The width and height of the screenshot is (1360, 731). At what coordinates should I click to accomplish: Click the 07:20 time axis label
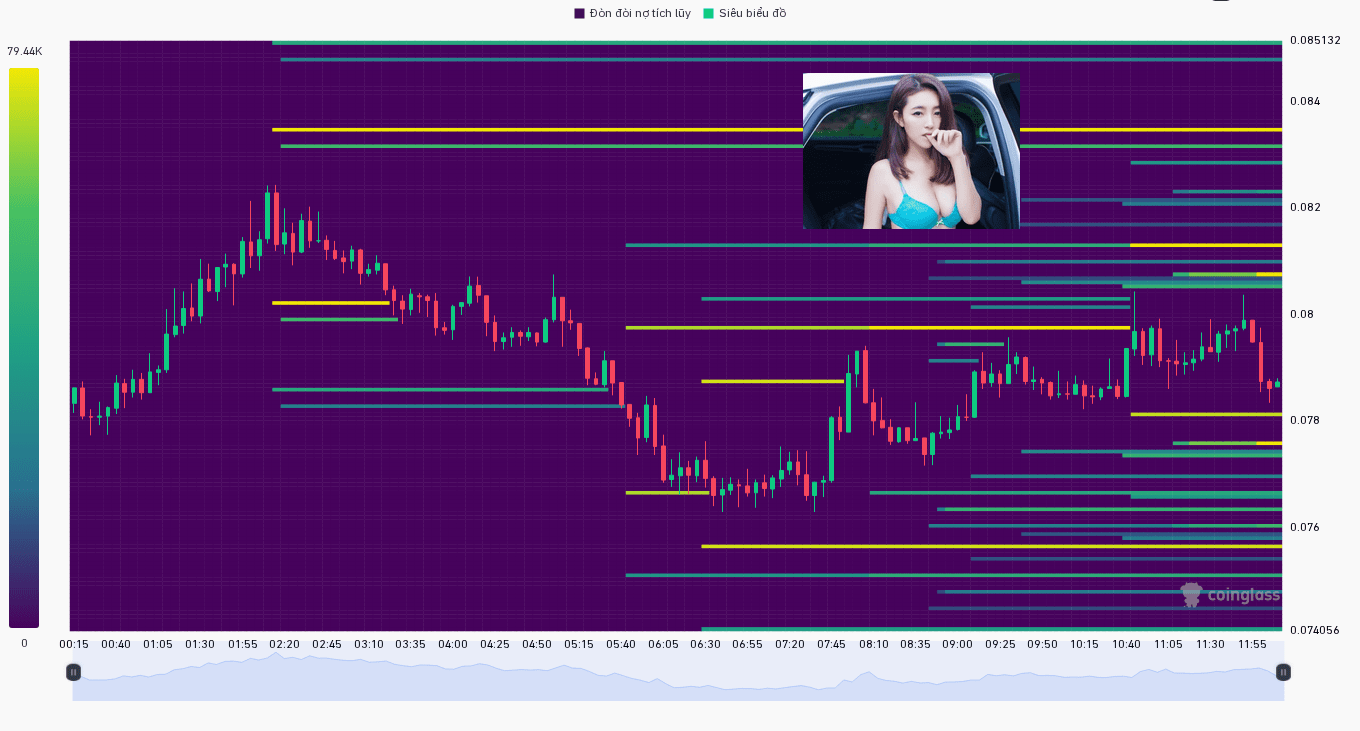coord(790,644)
